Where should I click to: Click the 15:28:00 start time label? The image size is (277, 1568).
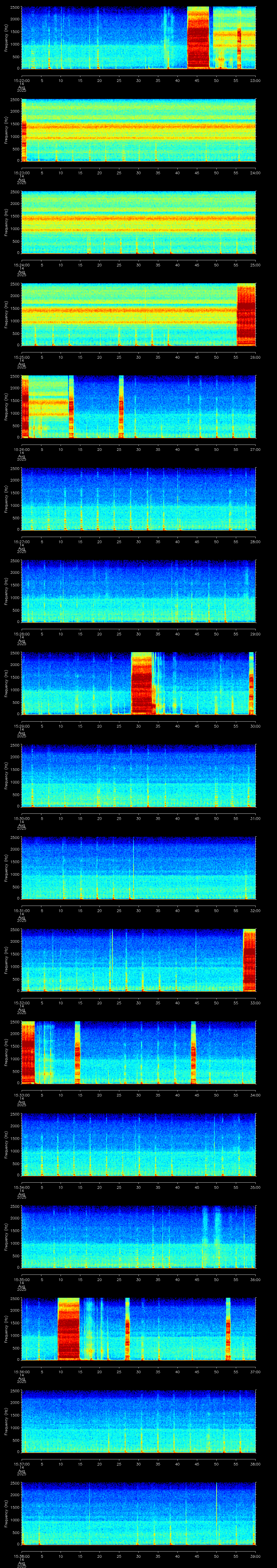click(21, 634)
